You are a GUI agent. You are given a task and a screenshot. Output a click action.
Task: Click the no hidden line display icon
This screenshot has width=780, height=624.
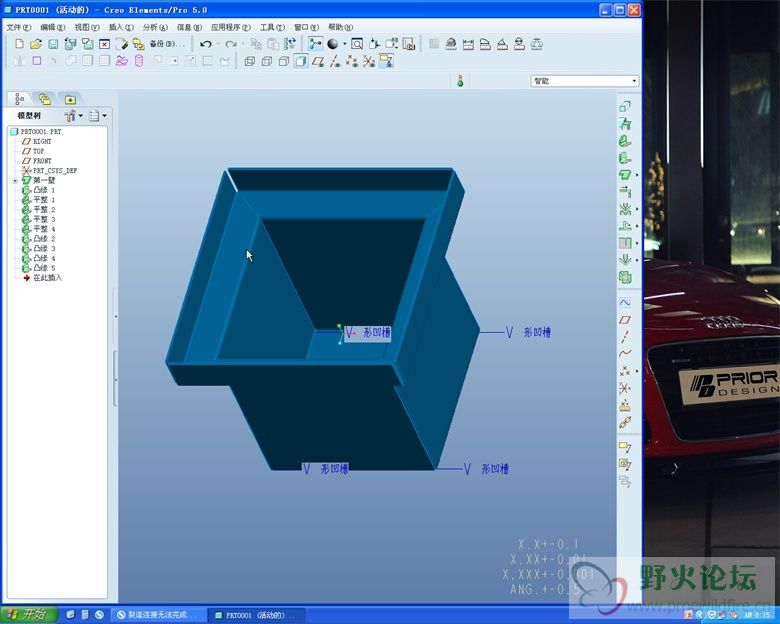tap(284, 61)
